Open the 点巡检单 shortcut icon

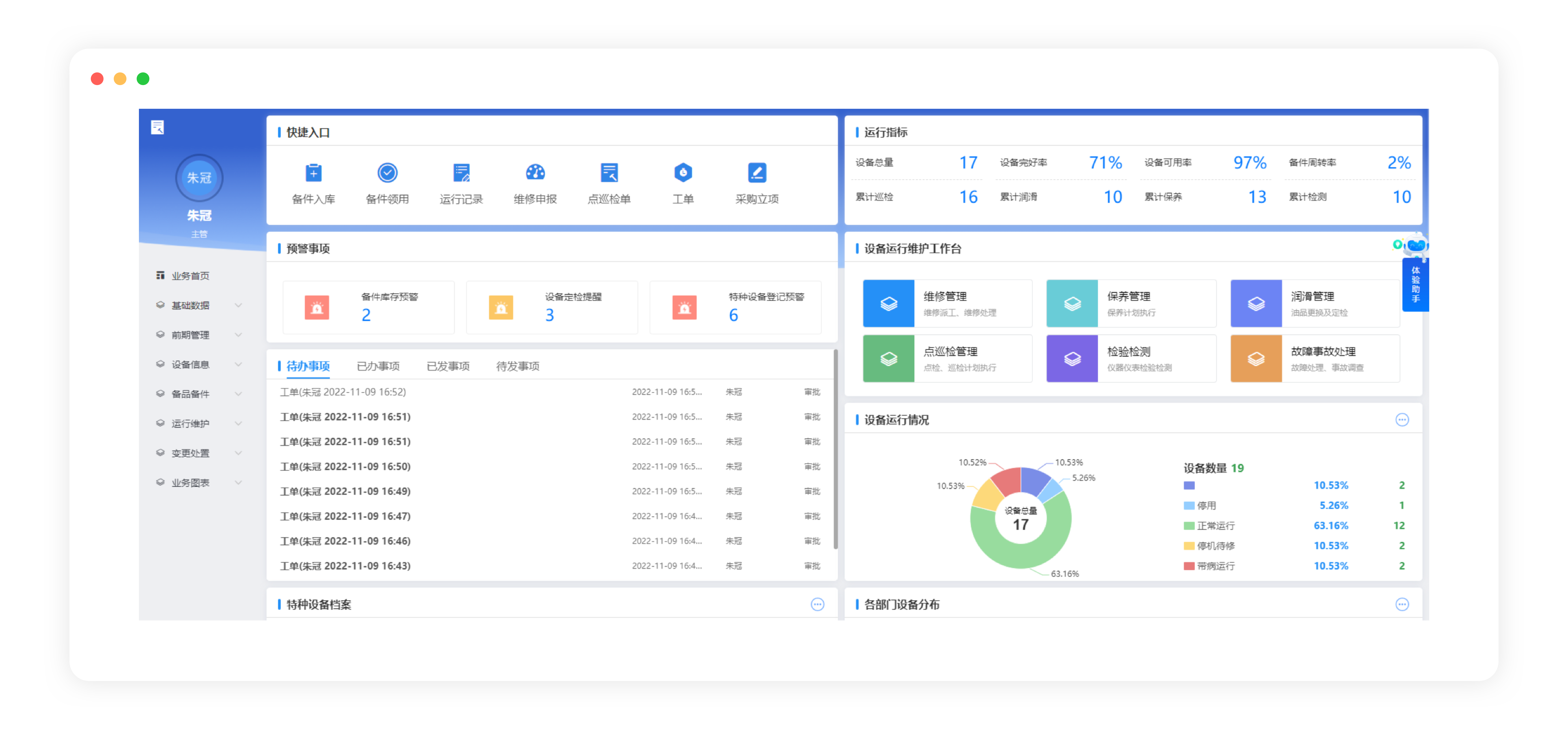(609, 173)
